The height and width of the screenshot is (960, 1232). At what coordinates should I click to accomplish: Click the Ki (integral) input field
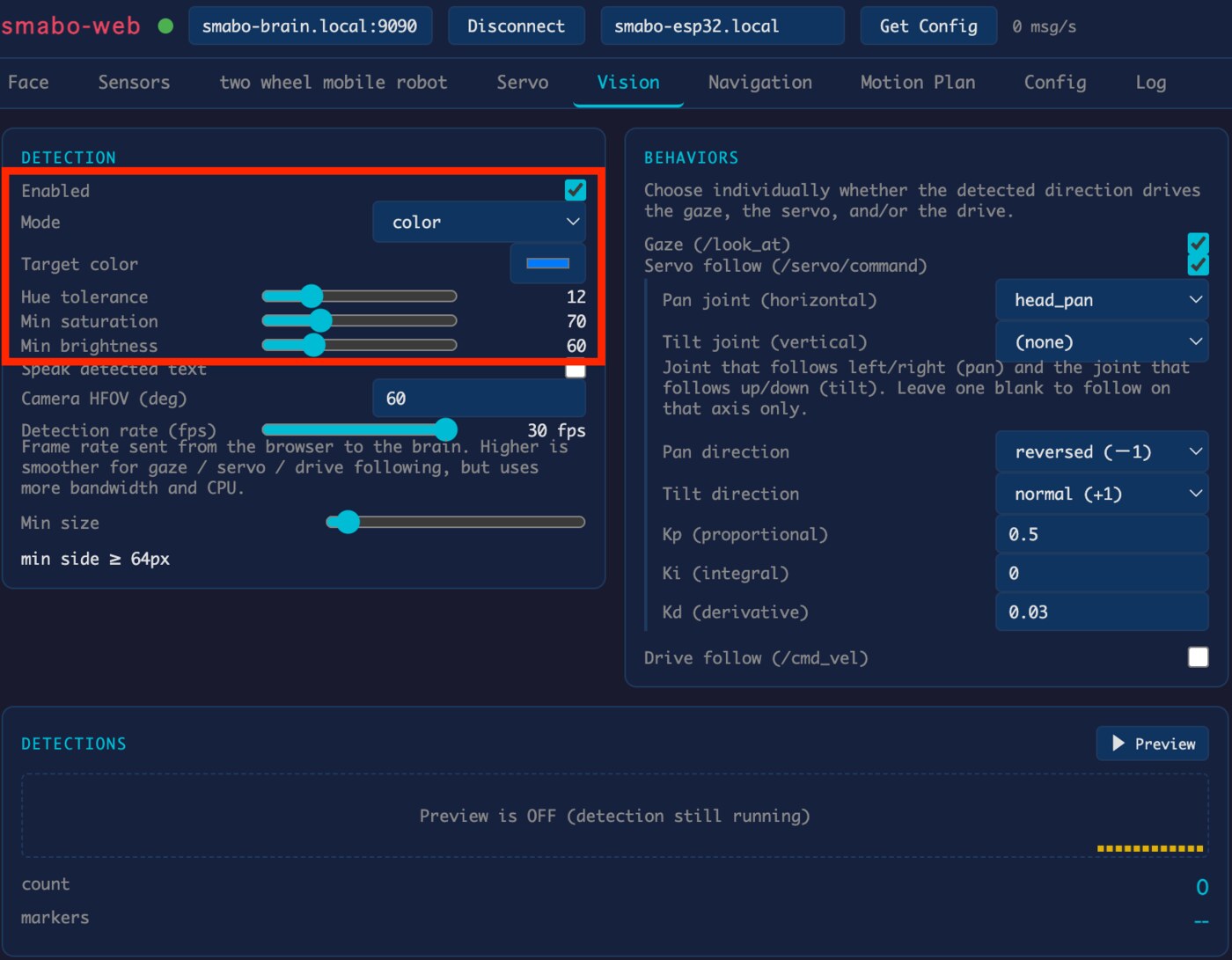[x=1102, y=573]
